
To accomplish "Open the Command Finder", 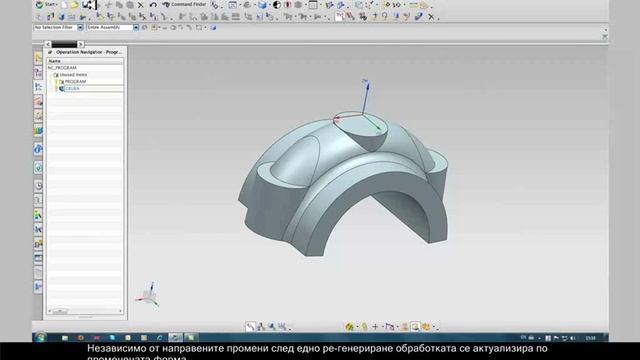I will [184, 4].
